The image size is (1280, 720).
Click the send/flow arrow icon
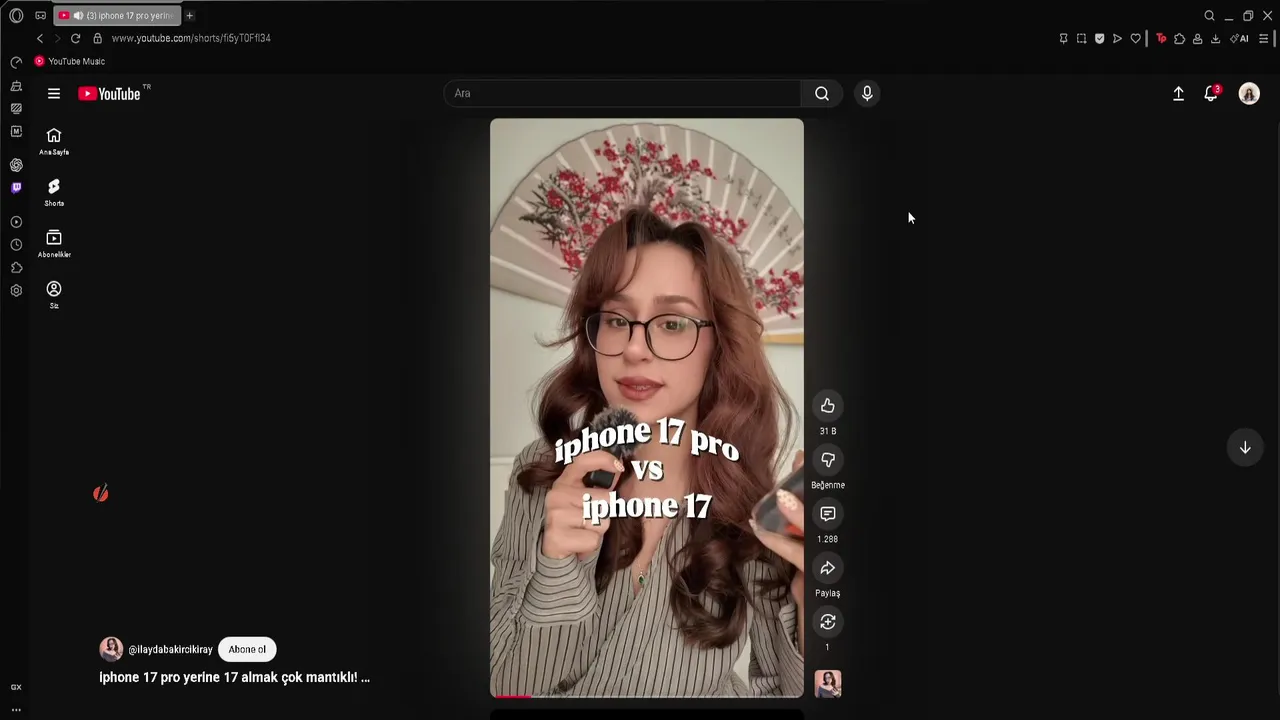point(1117,38)
